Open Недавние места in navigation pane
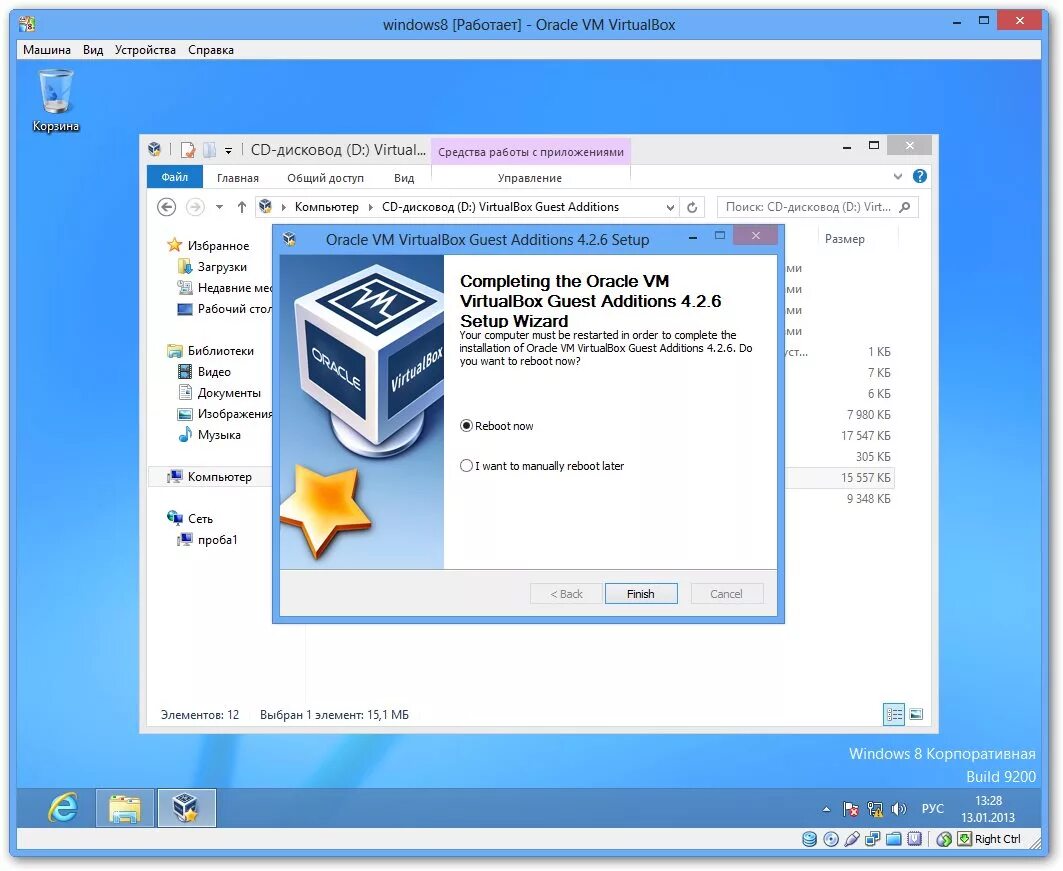 coord(224,287)
